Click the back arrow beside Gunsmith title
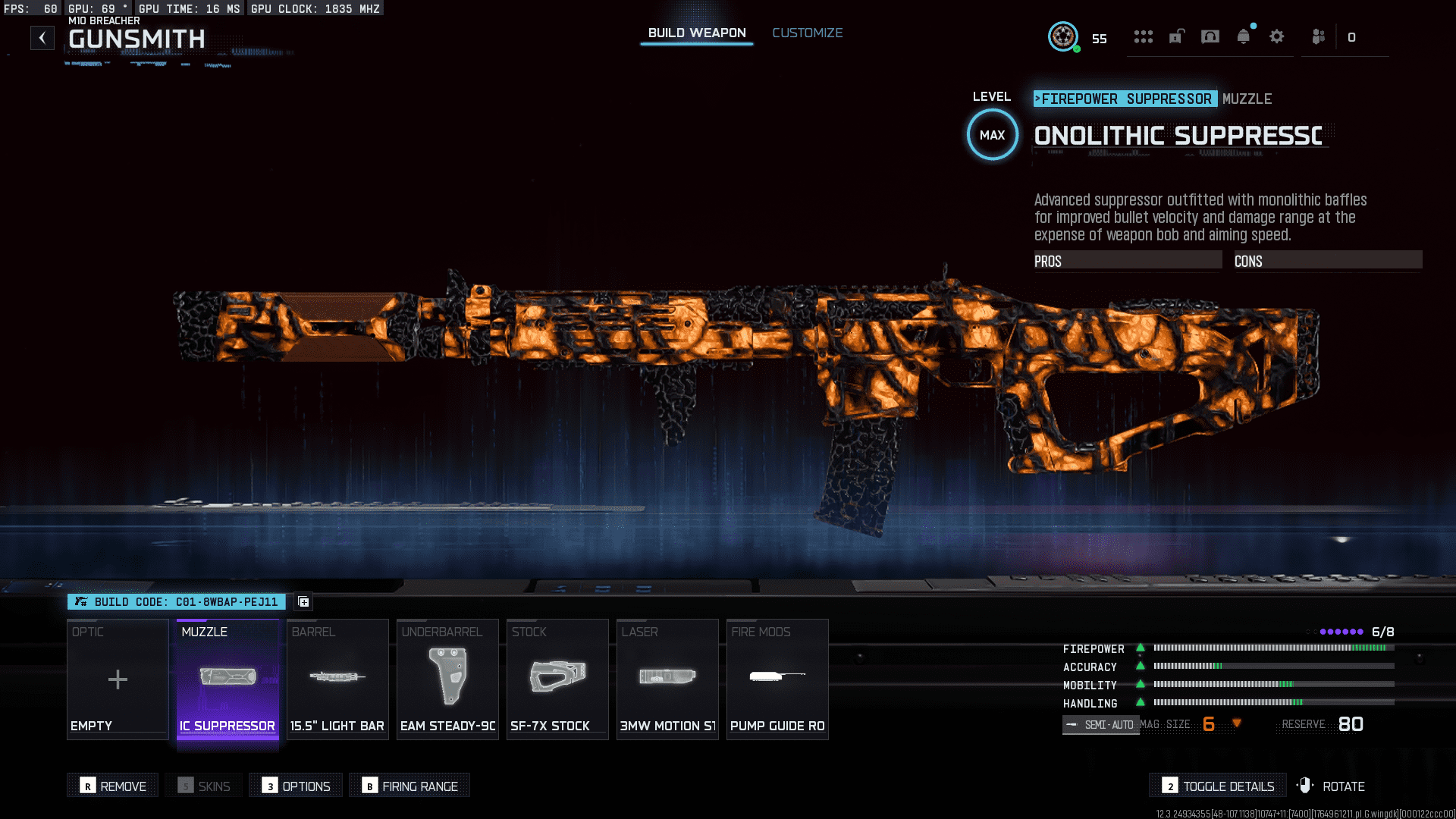Viewport: 1456px width, 819px height. [x=42, y=38]
